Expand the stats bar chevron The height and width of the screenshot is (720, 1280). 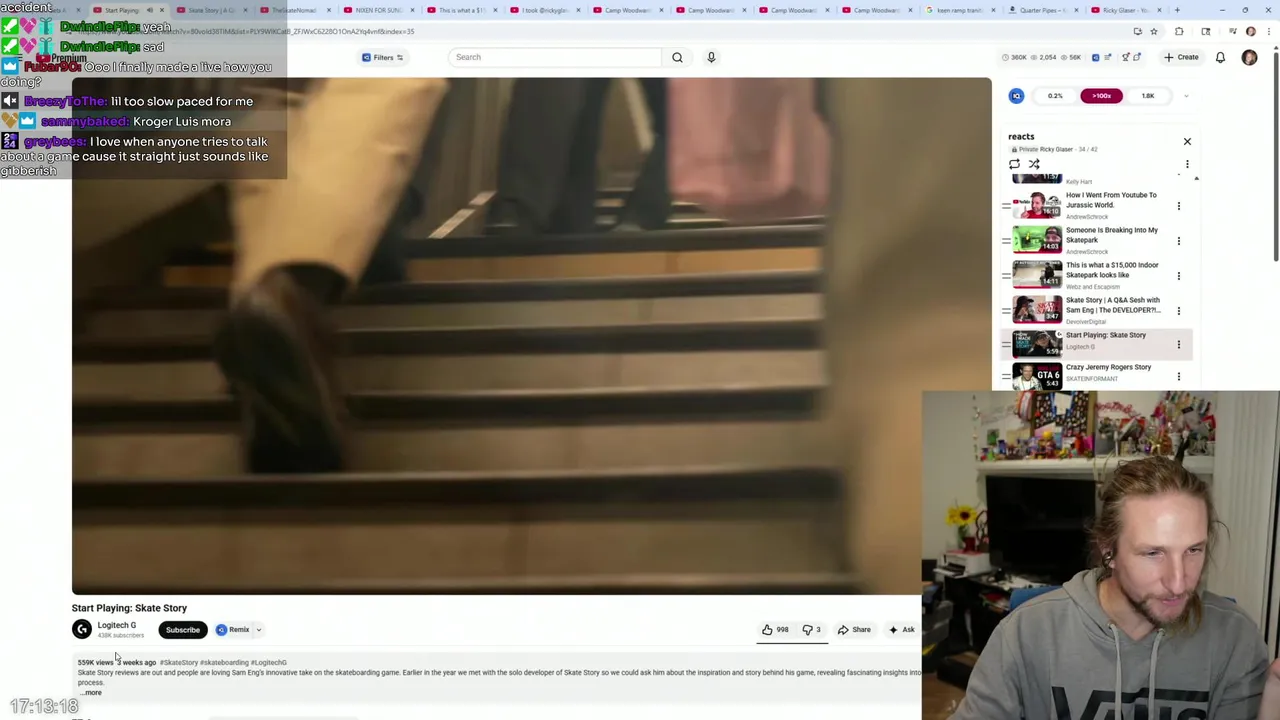click(x=1186, y=96)
